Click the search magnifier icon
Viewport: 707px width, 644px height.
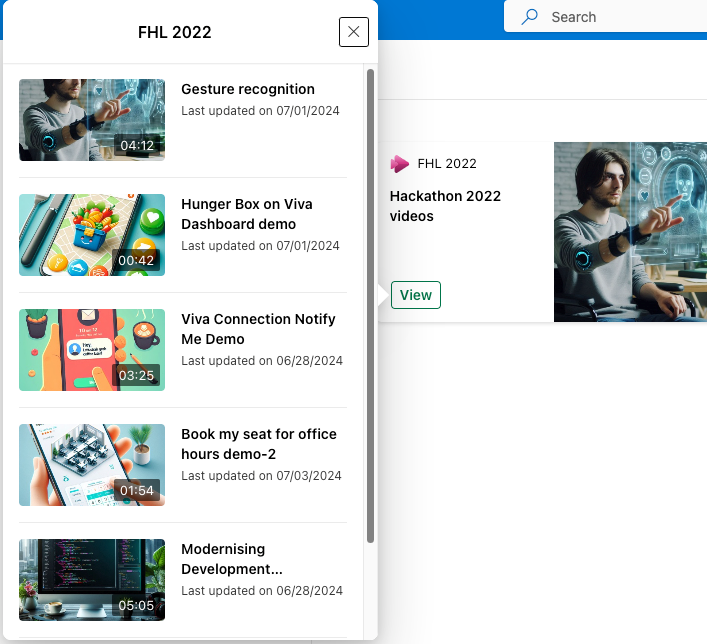tap(530, 17)
